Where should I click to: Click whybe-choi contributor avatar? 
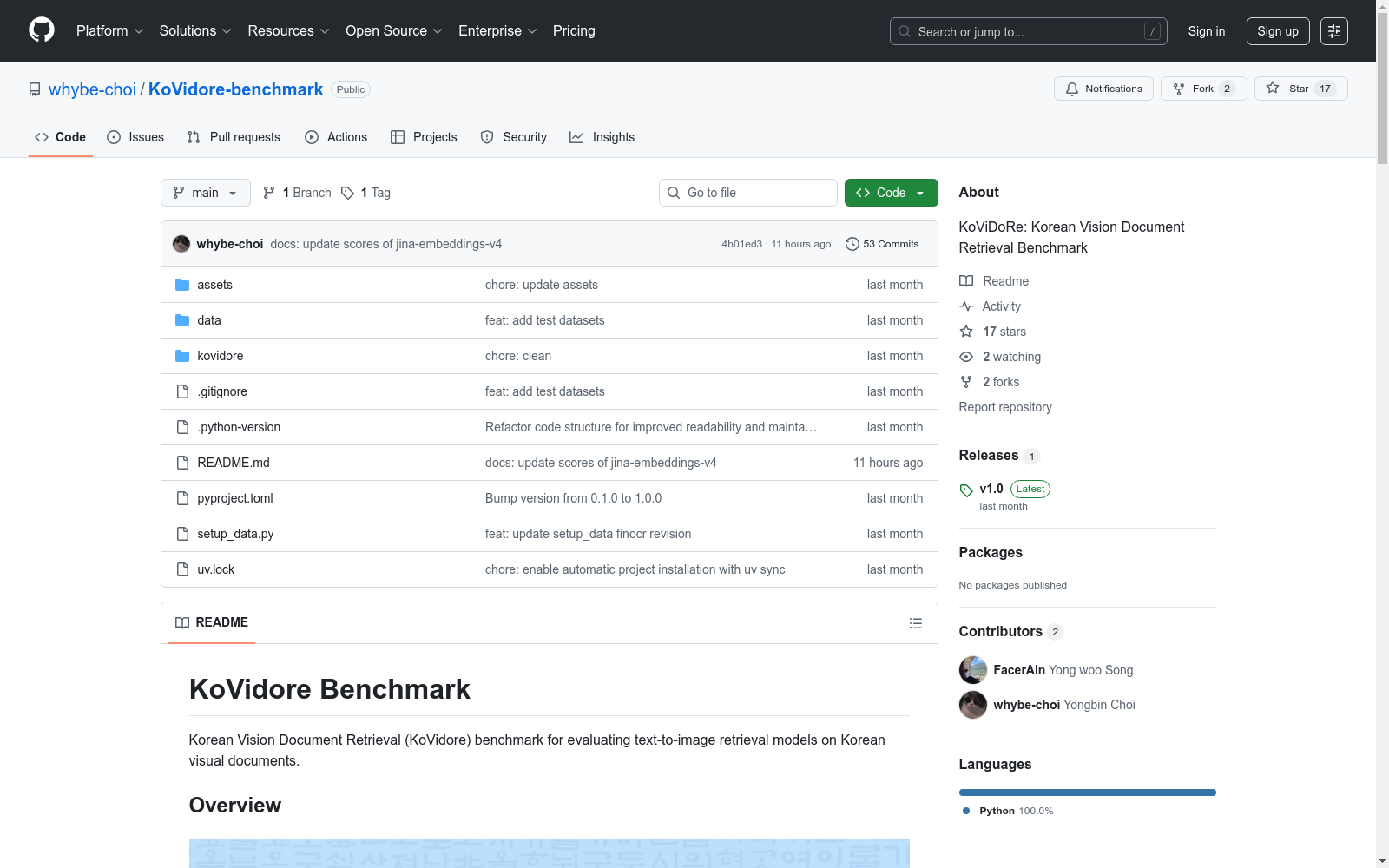pyautogui.click(x=973, y=705)
